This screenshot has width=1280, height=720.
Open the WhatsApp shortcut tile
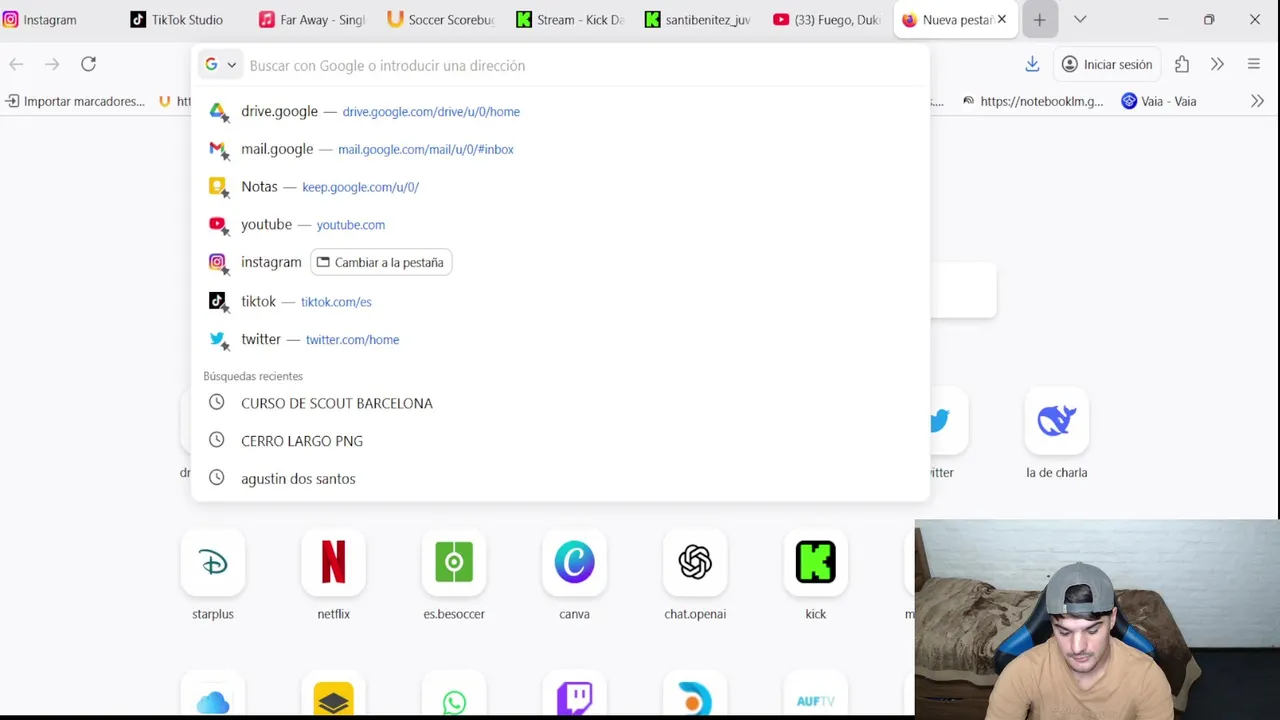click(454, 694)
